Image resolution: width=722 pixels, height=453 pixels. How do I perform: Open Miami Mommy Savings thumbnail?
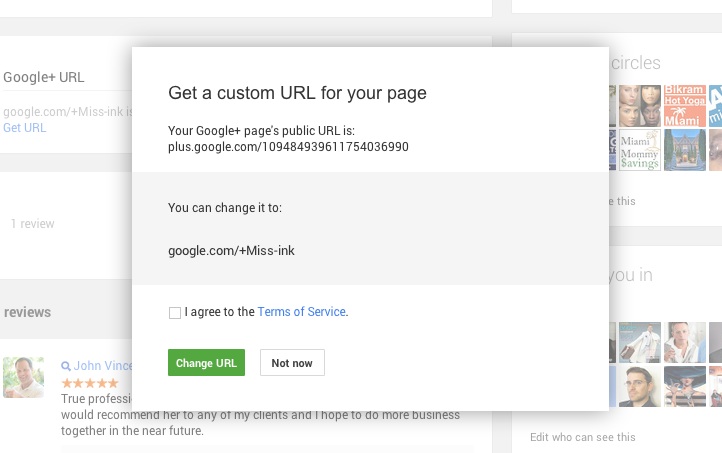coord(640,150)
